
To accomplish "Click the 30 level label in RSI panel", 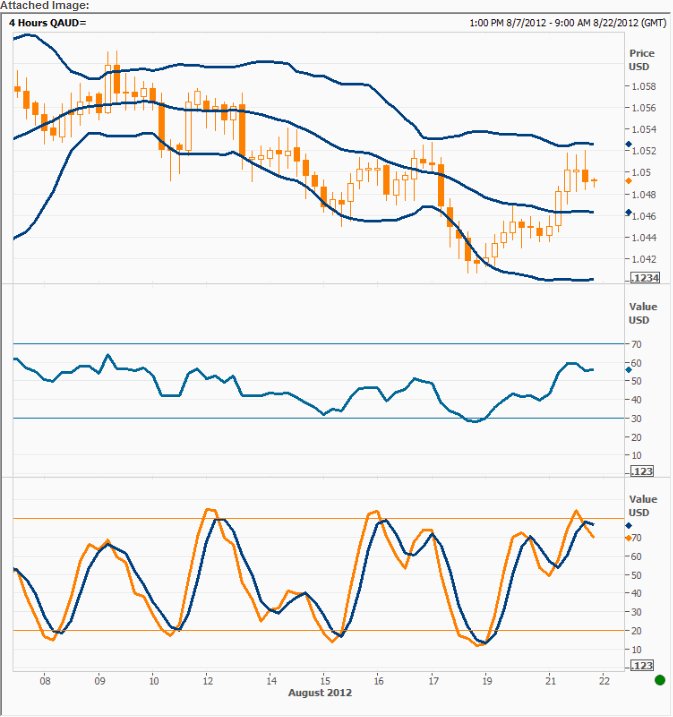I will click(636, 419).
